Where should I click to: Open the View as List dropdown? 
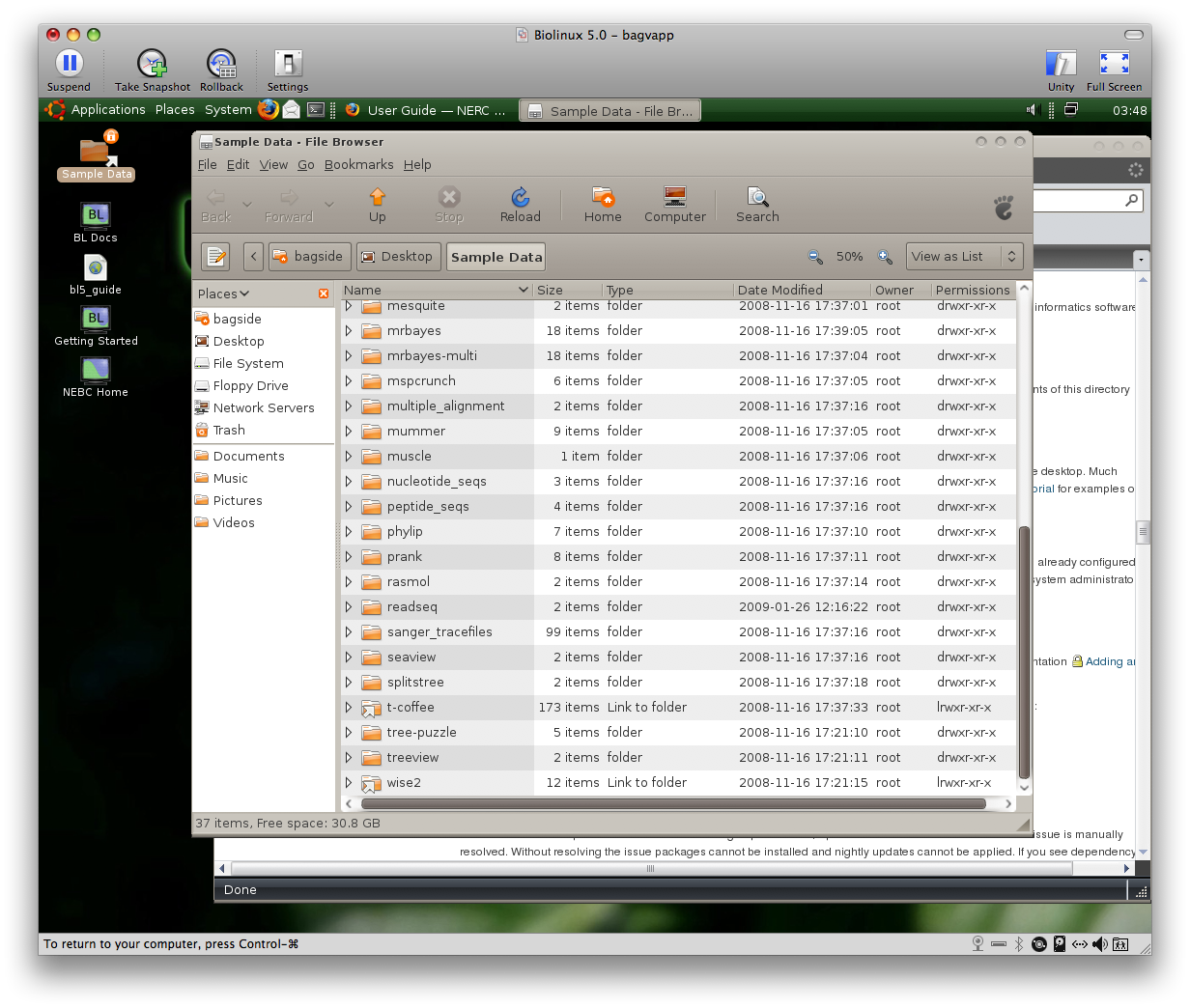(x=964, y=257)
